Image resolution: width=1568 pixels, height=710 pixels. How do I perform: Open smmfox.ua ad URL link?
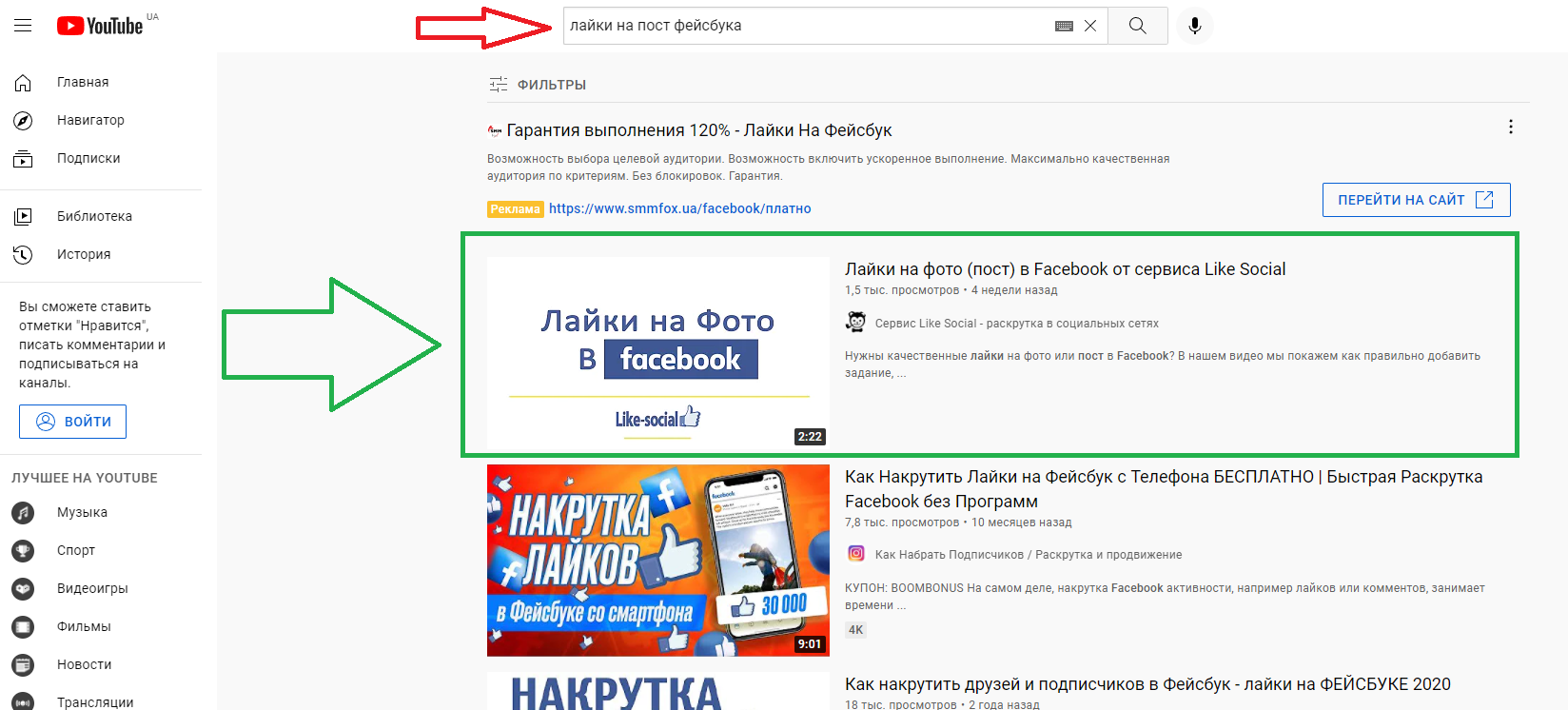pyautogui.click(x=679, y=208)
